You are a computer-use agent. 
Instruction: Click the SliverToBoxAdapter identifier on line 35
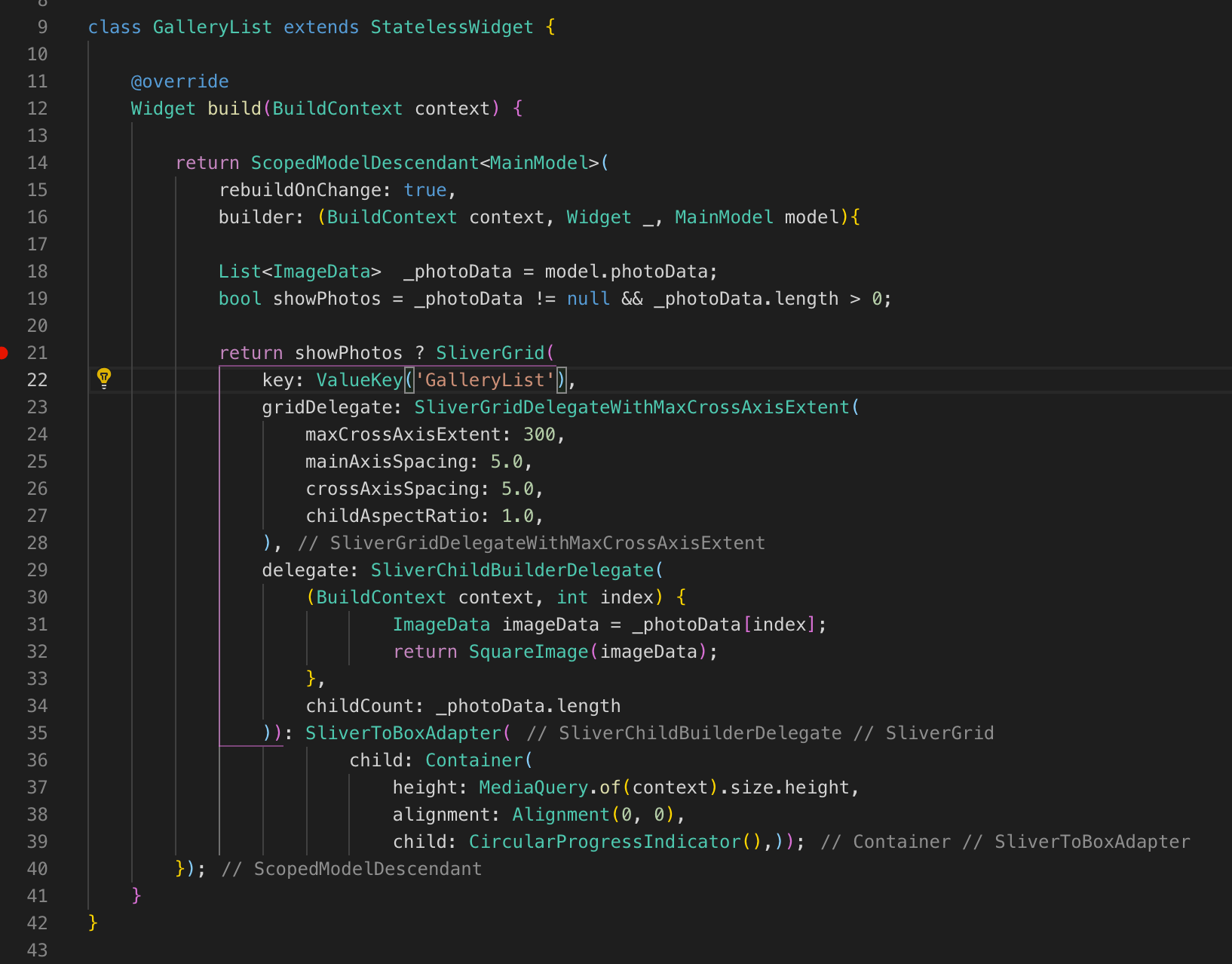pos(405,732)
